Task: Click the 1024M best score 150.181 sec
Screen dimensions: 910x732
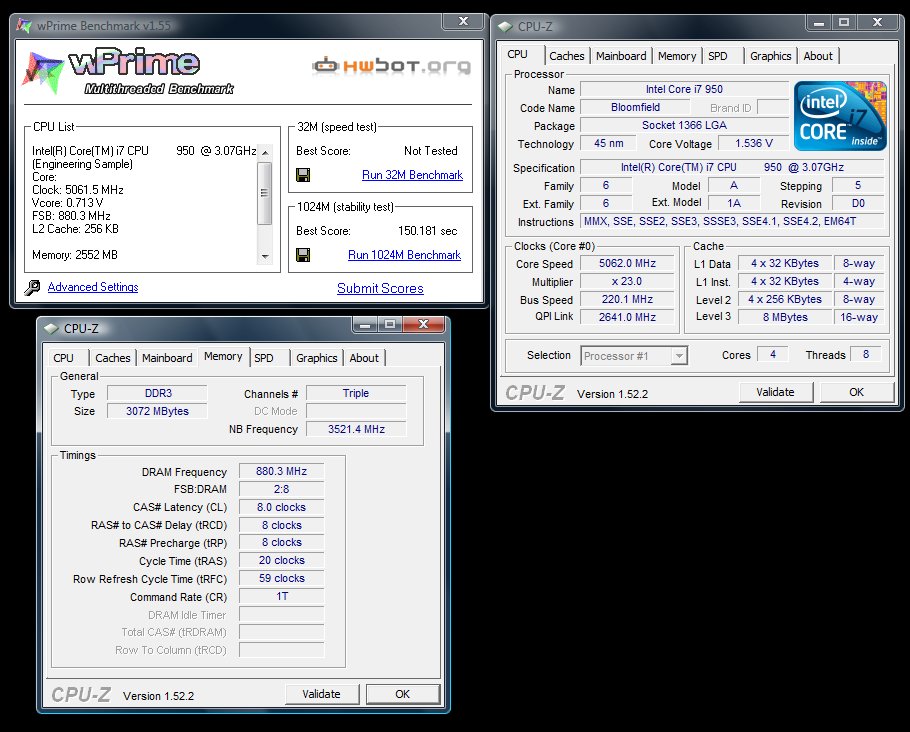Action: click(x=428, y=231)
